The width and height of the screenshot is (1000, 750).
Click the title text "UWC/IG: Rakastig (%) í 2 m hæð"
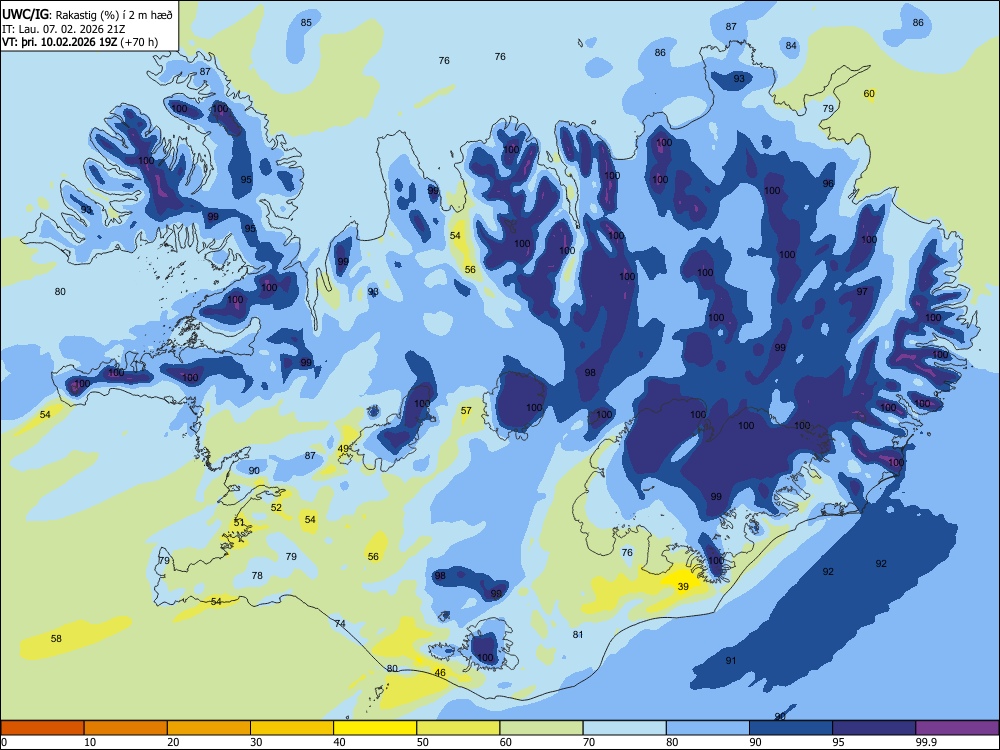[x=87, y=15]
